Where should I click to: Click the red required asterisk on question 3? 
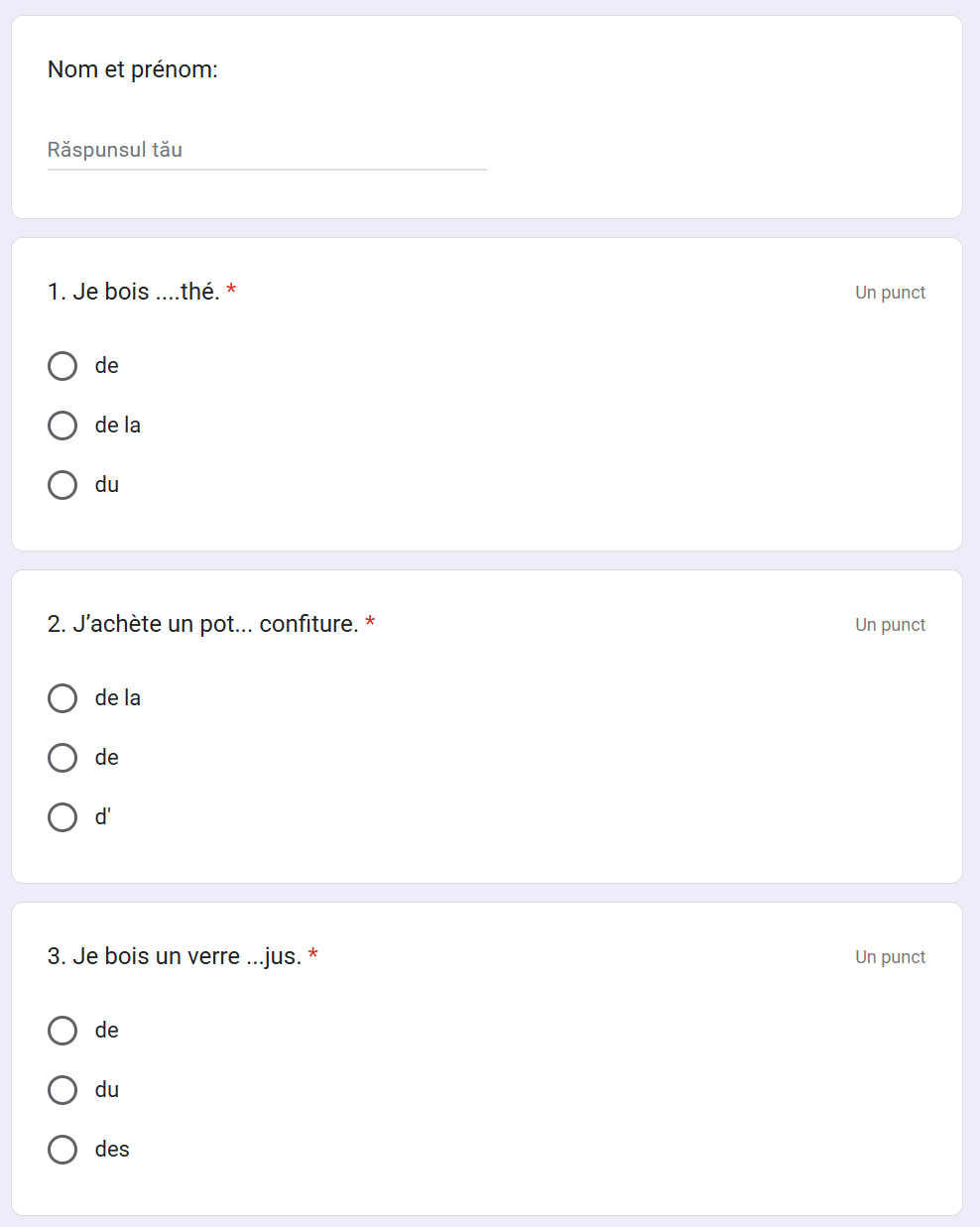click(x=313, y=955)
